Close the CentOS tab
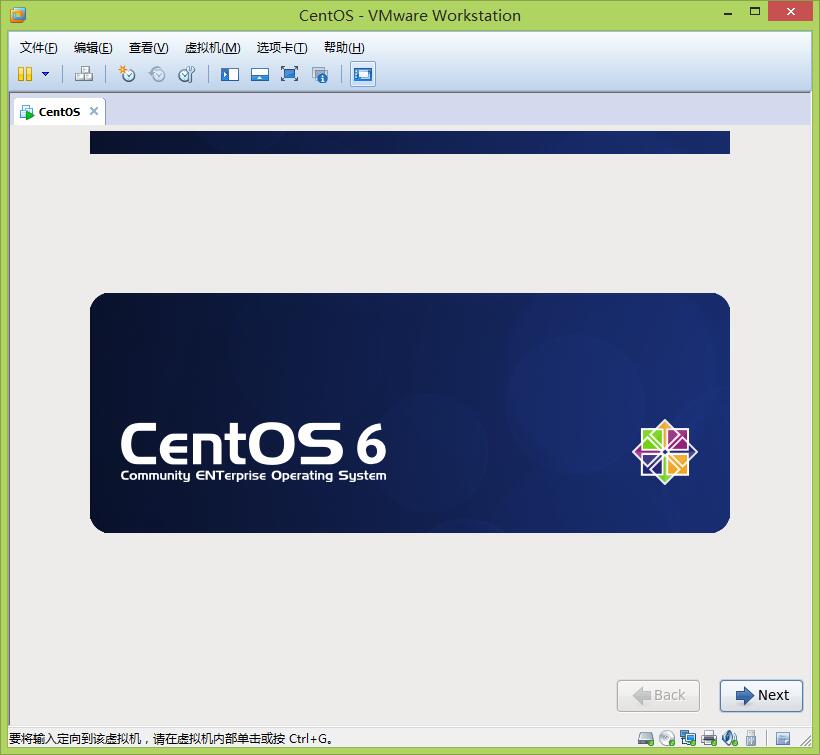Image resolution: width=820 pixels, height=755 pixels. click(93, 111)
